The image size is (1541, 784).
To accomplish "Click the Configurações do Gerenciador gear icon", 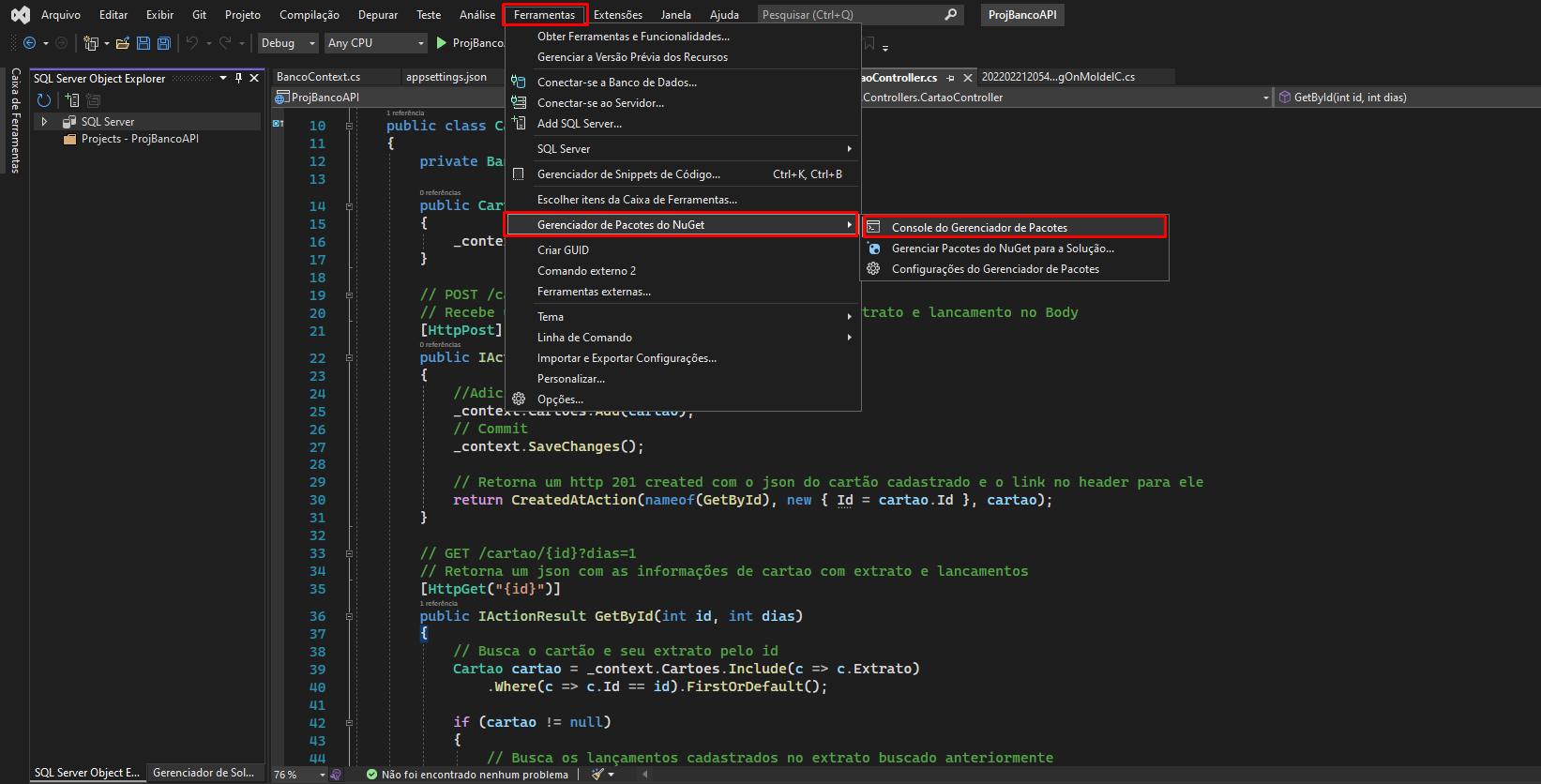I will (873, 268).
